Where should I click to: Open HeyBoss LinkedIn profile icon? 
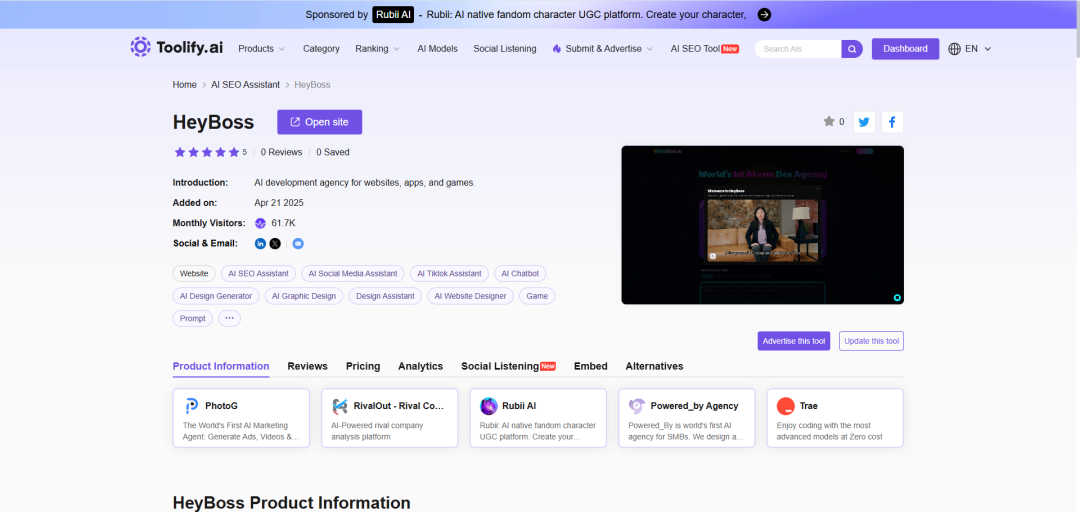click(260, 243)
